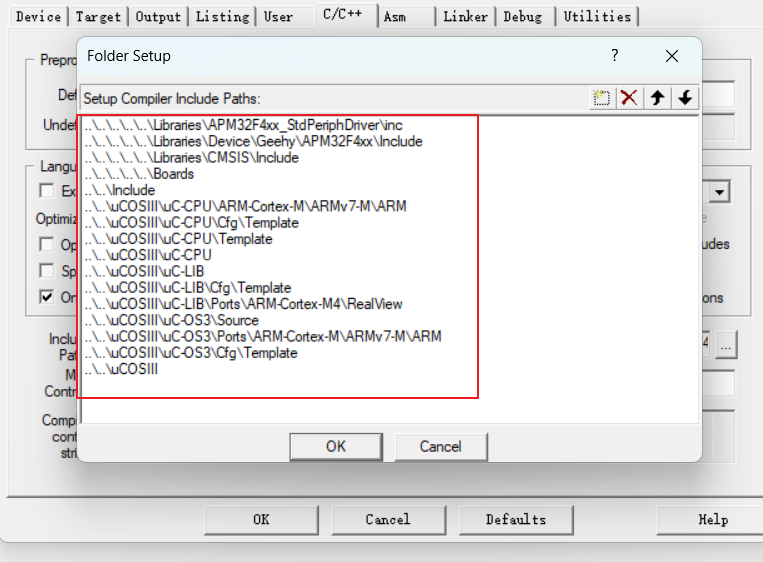Viewport: 763px width, 562px height.
Task: Go to the User tab
Action: (x=278, y=17)
